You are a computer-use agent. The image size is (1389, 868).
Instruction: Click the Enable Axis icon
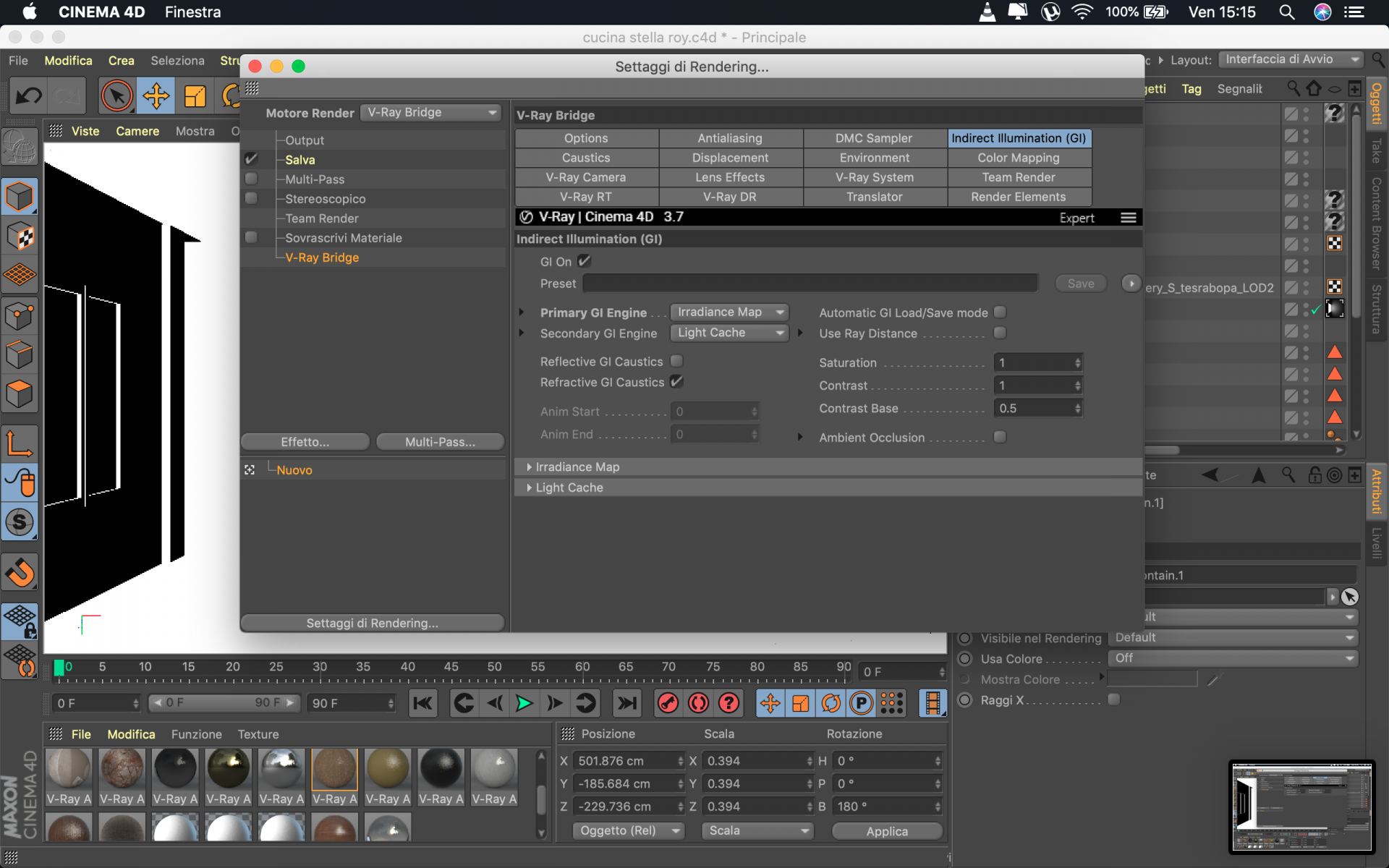pyautogui.click(x=20, y=443)
